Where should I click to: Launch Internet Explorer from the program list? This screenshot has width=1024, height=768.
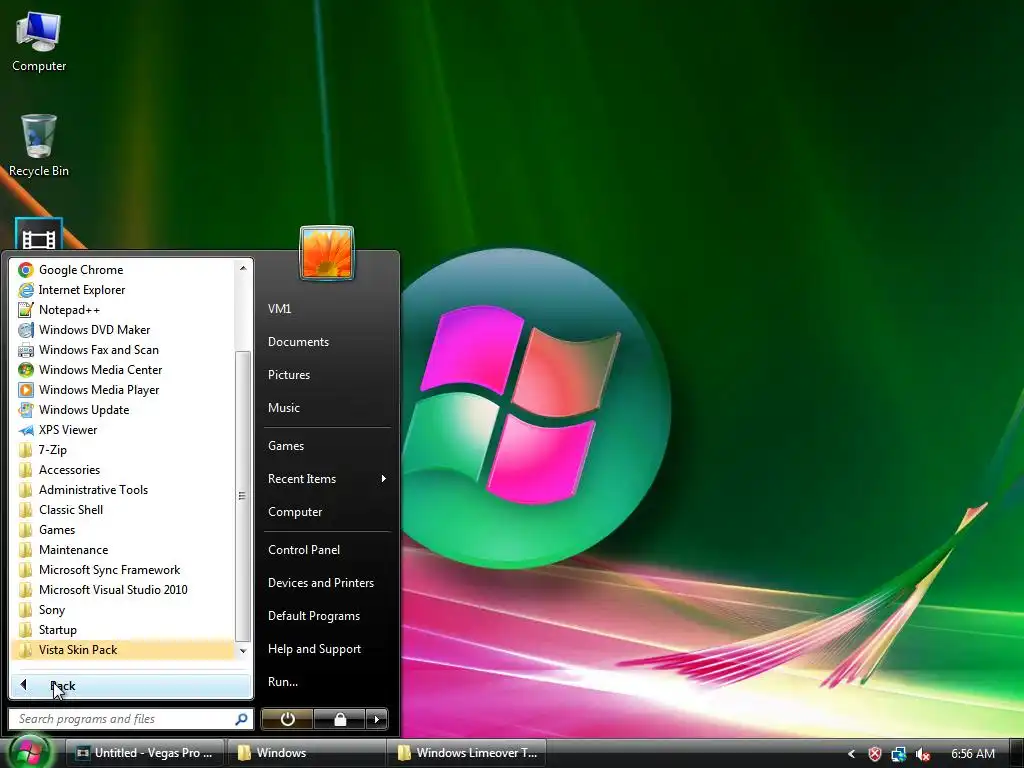(x=123, y=290)
